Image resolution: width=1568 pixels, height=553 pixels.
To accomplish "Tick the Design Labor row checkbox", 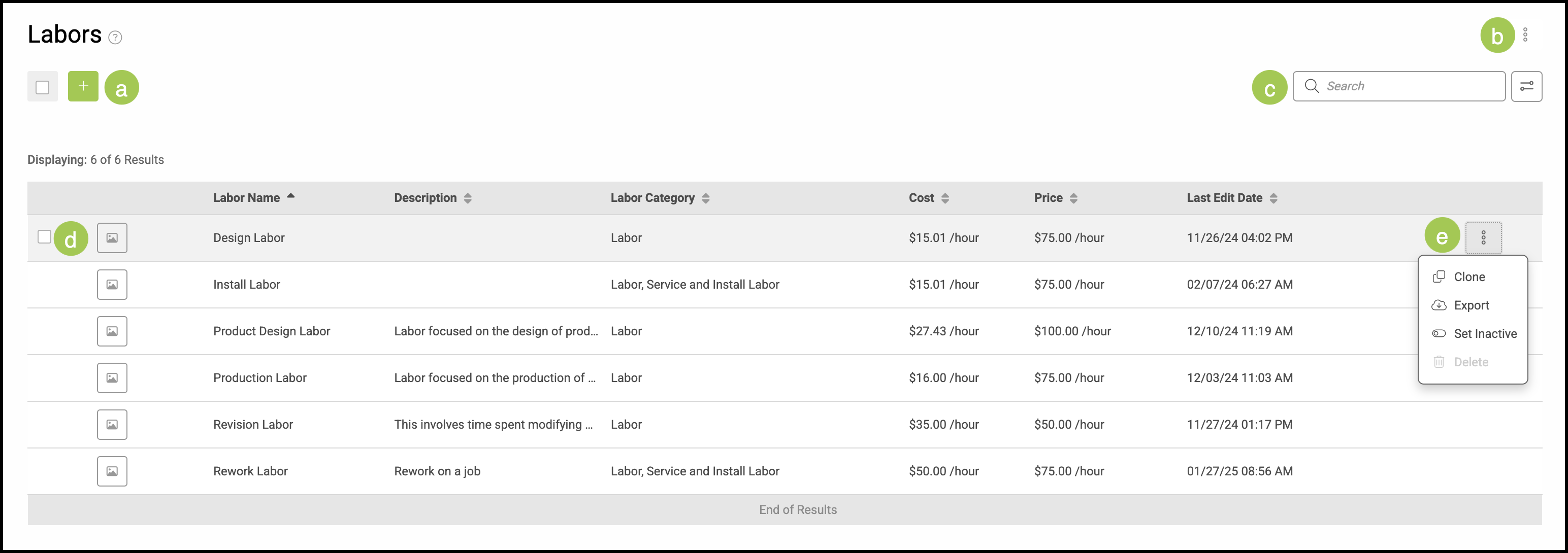I will click(45, 236).
